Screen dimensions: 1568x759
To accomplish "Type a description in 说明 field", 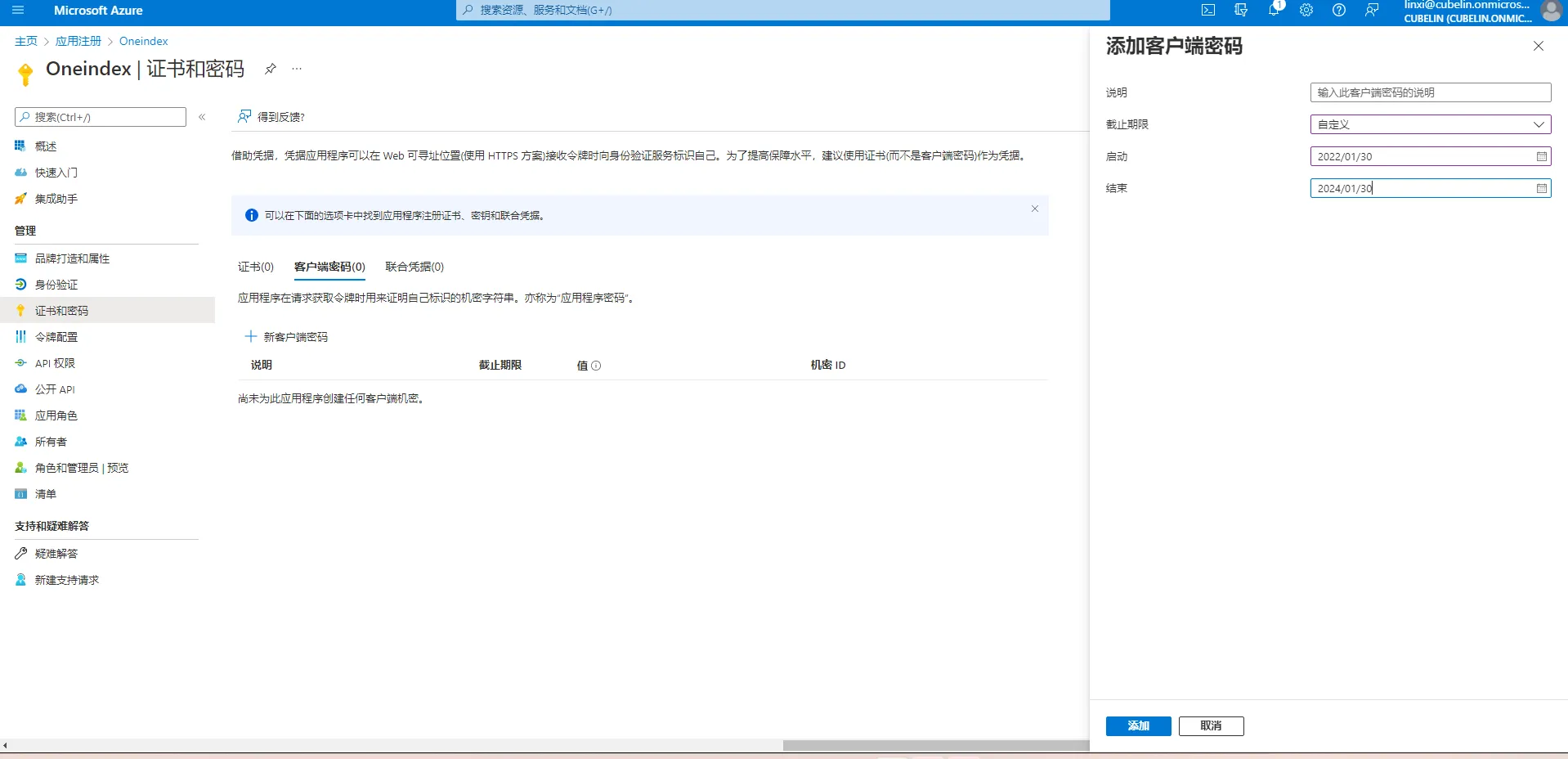I will point(1431,92).
